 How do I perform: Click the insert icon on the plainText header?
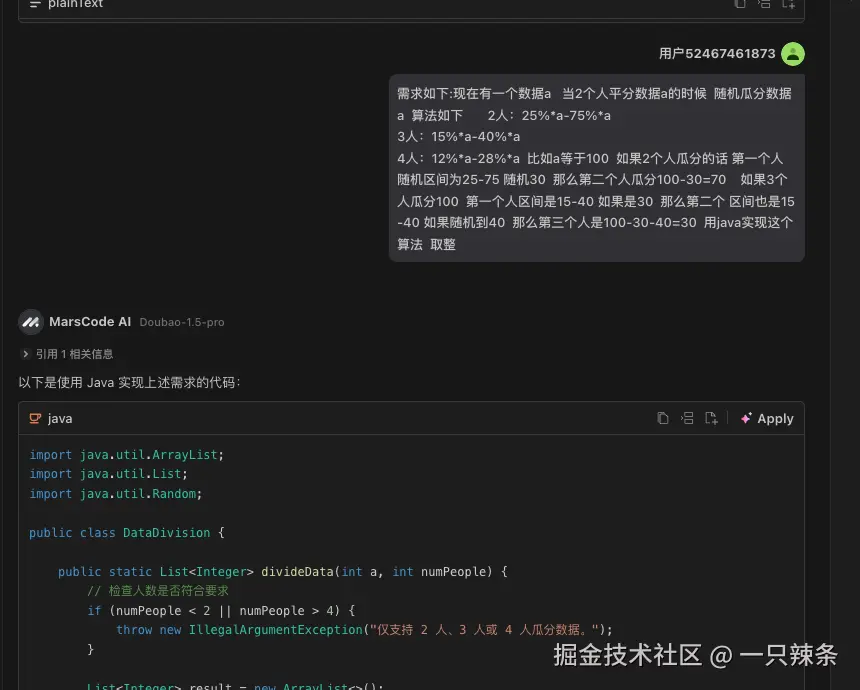[x=764, y=5]
